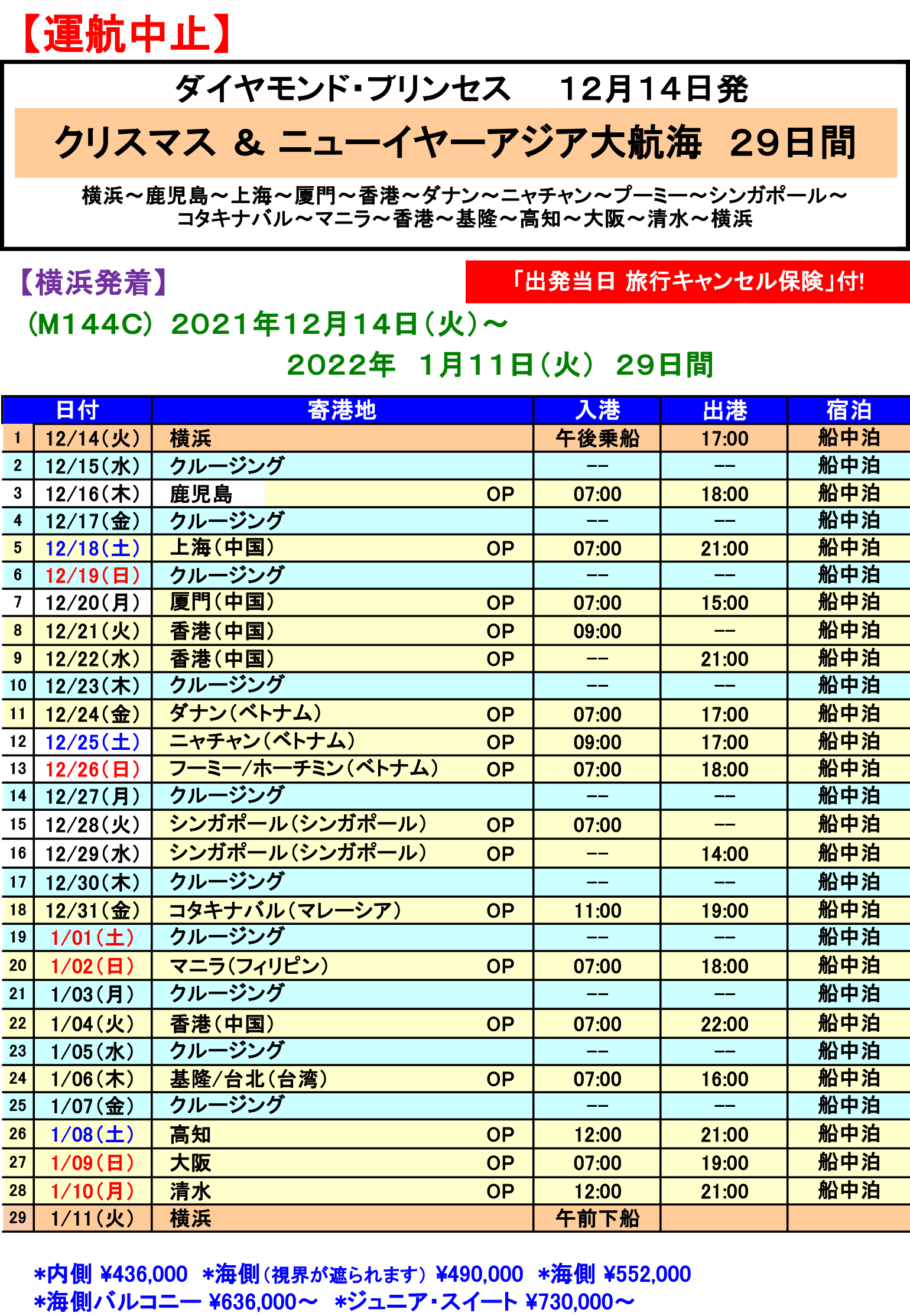Viewport: 910px width, 1316px height.
Task: Click the price *海側バルコニー ¥636,000～
Action: tap(176, 1302)
